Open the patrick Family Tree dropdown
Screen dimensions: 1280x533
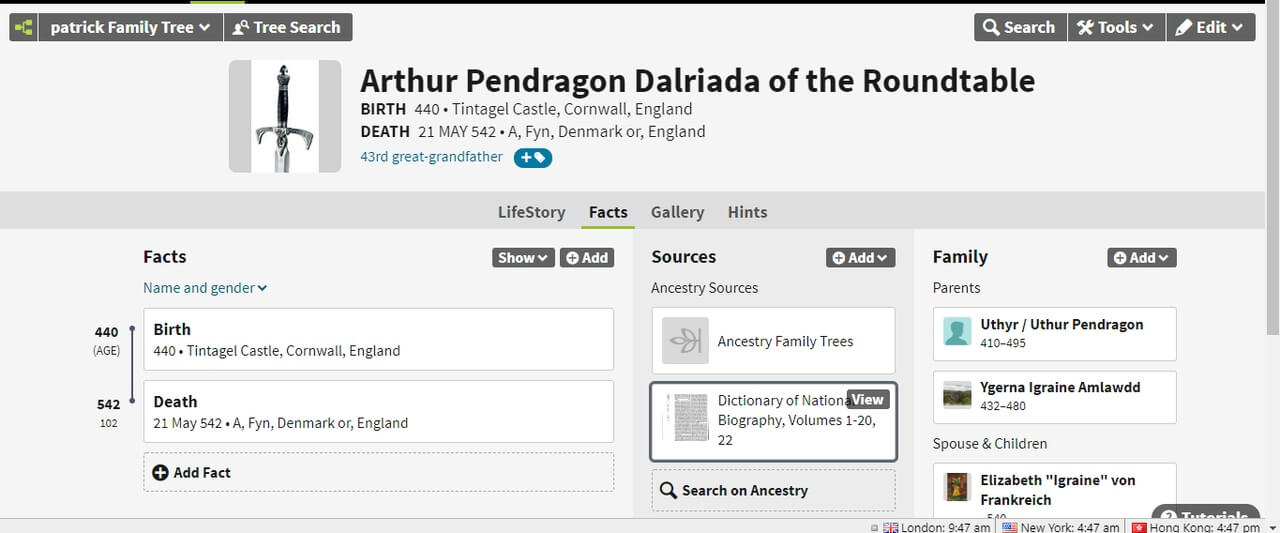(x=130, y=28)
